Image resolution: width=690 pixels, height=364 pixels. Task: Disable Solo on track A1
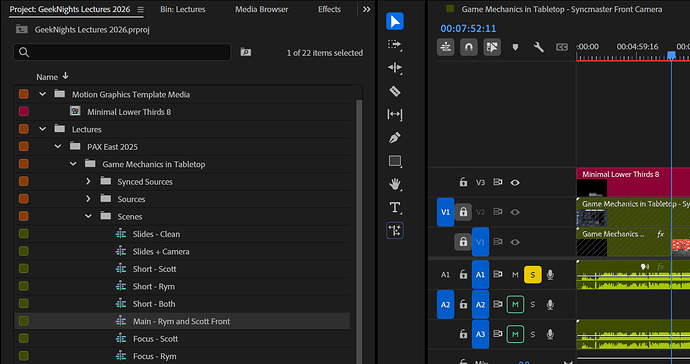click(x=532, y=275)
